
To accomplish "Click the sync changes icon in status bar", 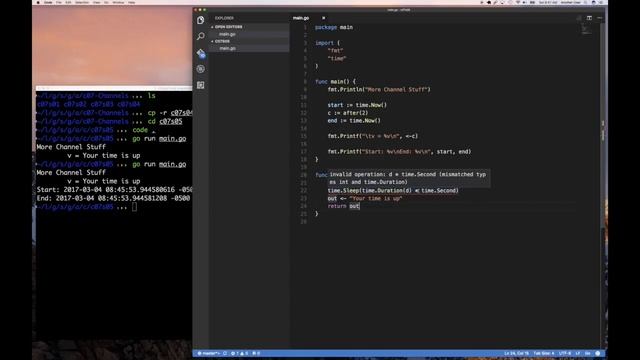I will (x=225, y=353).
